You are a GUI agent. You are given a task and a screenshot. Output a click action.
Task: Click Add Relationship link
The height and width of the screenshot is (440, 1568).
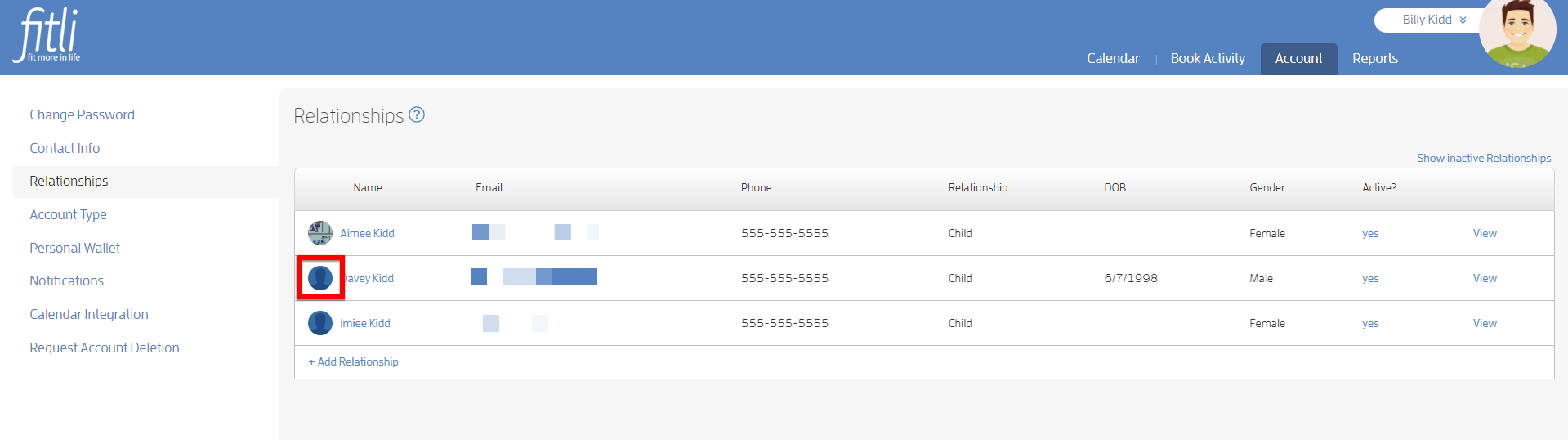click(353, 361)
